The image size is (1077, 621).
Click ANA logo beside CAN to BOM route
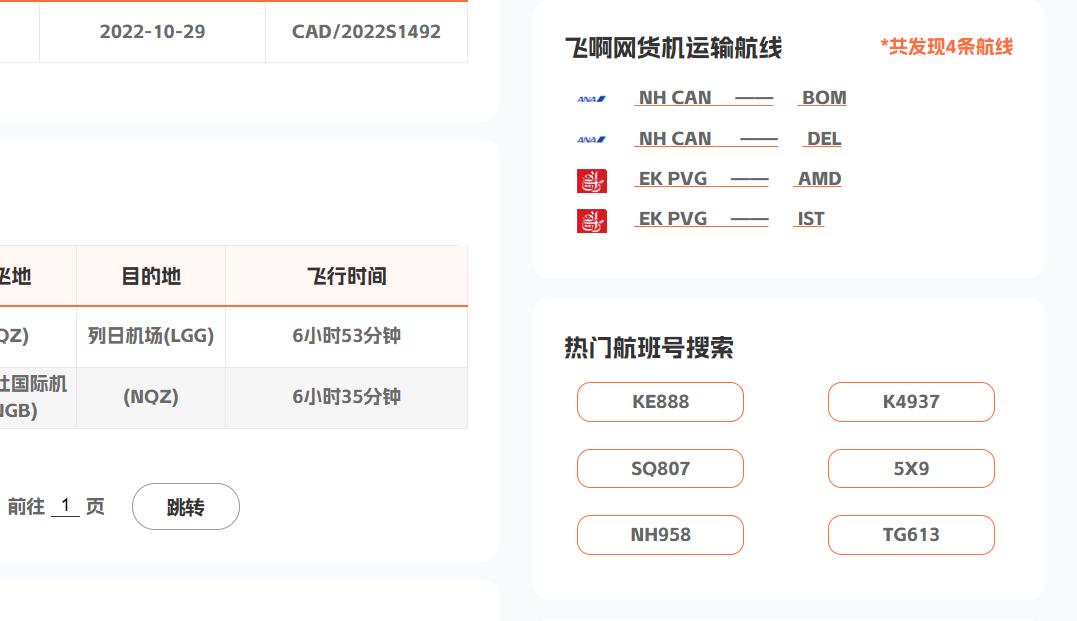pos(591,99)
